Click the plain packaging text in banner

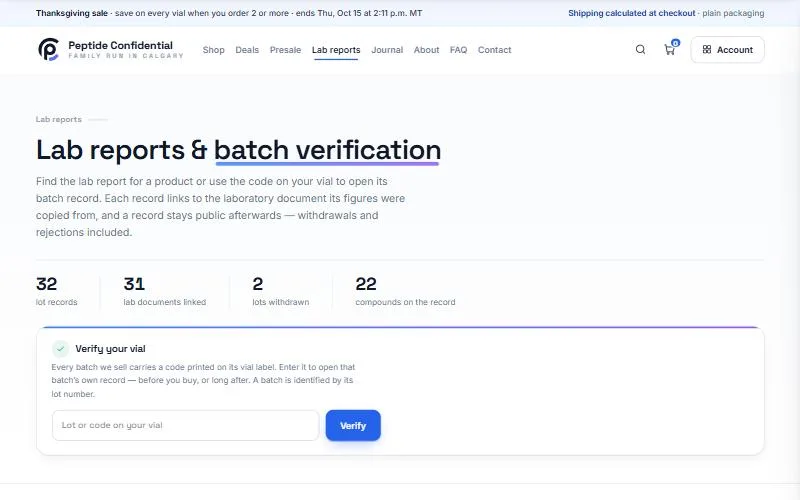click(733, 13)
